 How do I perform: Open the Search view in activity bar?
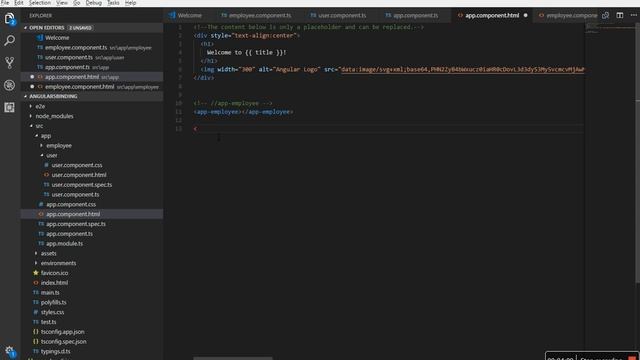pos(9,40)
